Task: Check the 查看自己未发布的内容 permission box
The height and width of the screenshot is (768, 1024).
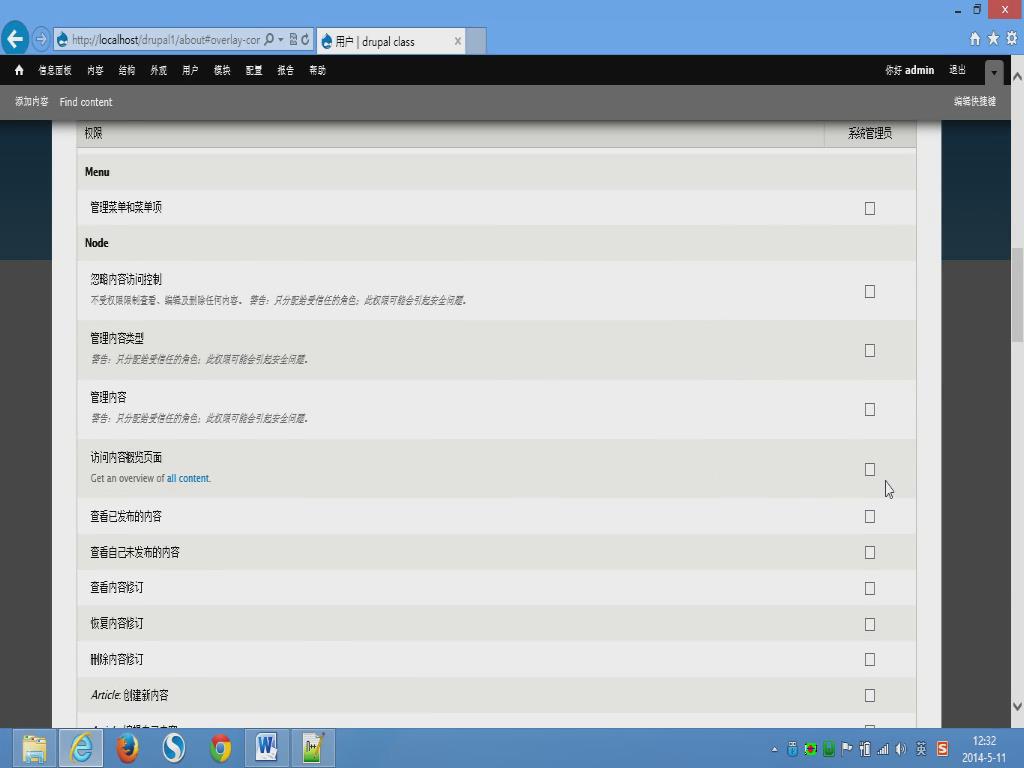Action: 870,552
